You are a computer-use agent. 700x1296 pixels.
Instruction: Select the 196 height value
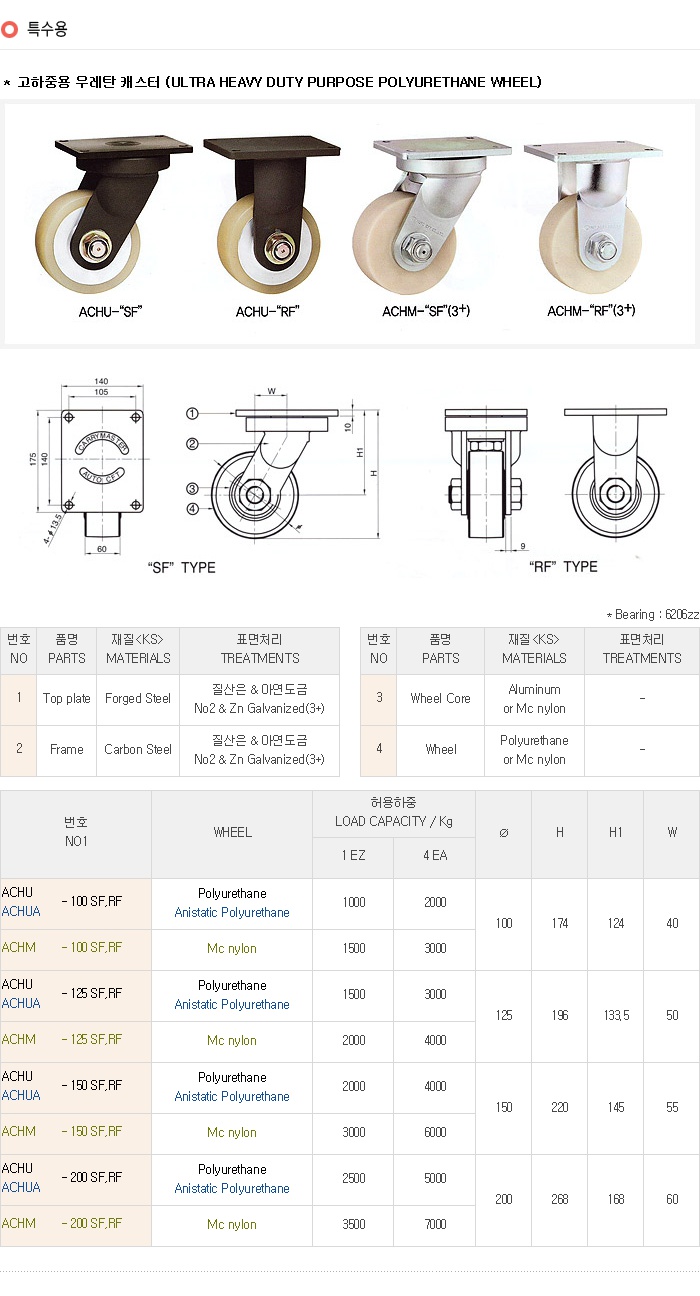560,1016
